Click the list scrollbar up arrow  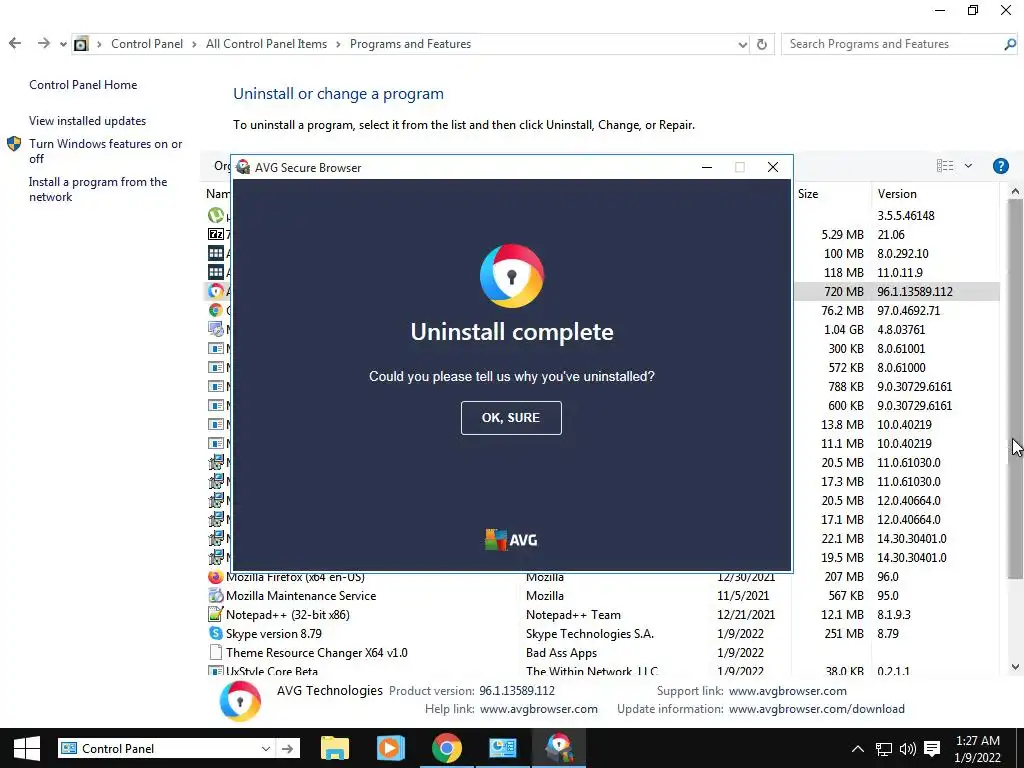[x=1015, y=191]
